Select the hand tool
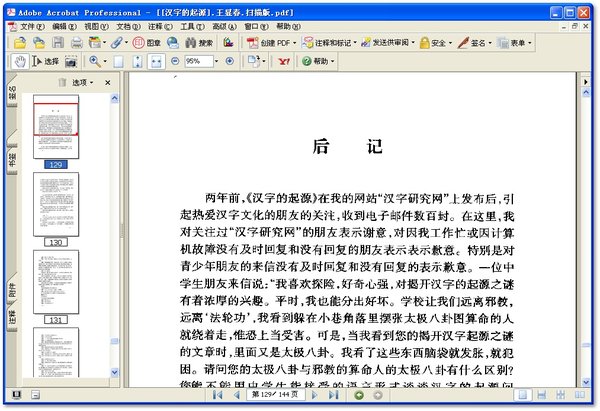600x411 pixels. tap(20, 62)
